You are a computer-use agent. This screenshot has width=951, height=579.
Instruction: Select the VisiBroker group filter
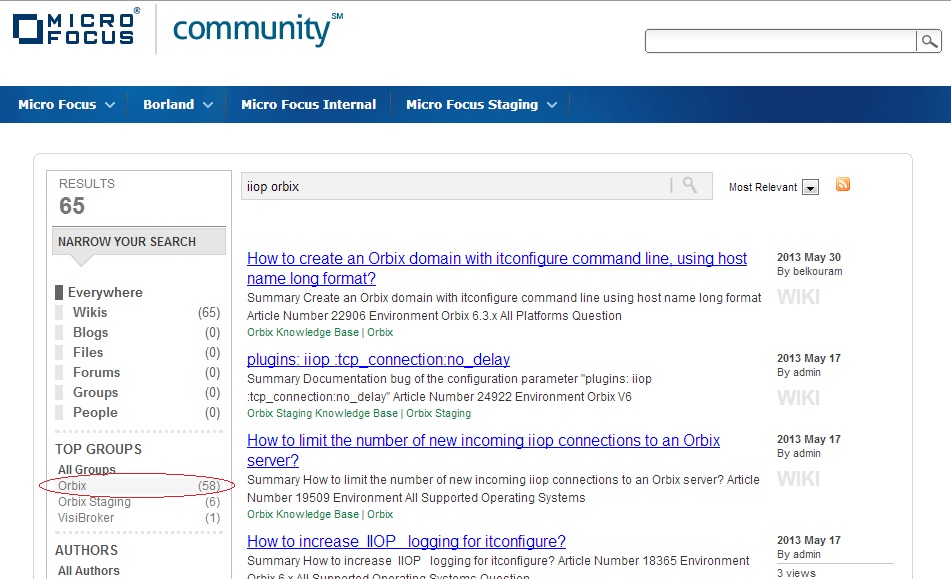tap(86, 518)
